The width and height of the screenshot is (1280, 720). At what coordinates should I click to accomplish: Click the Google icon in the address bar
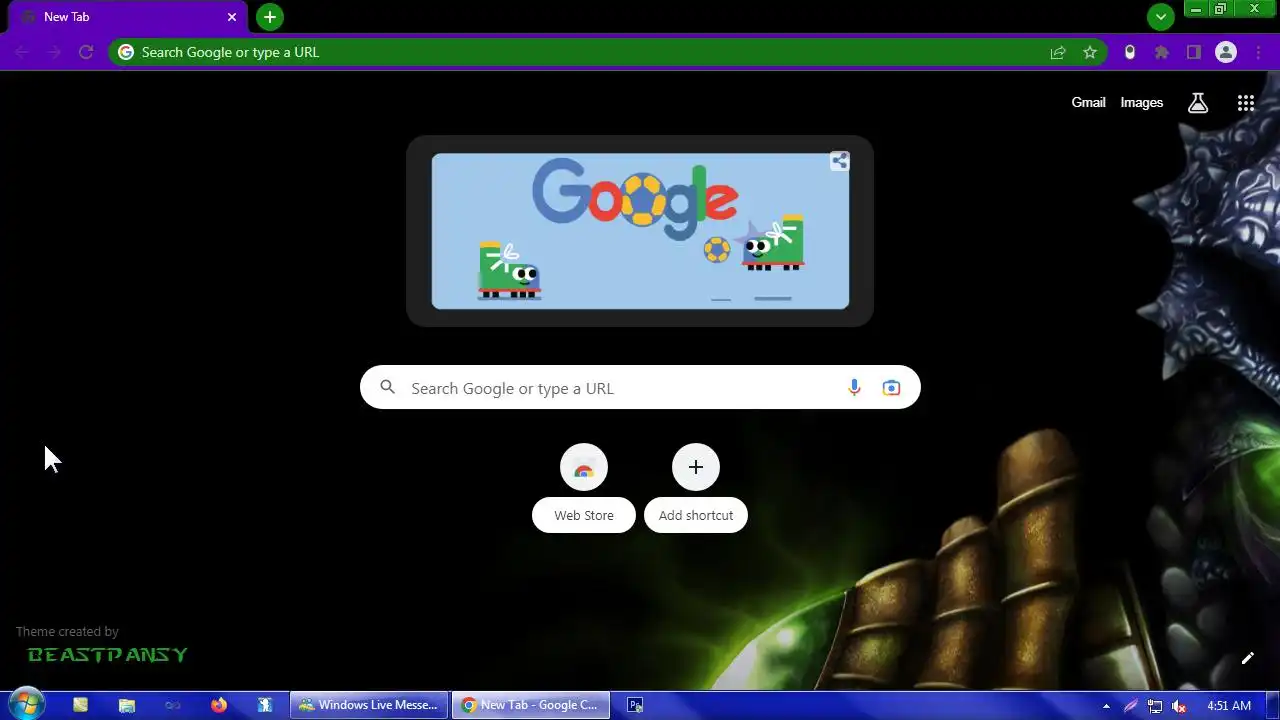(x=125, y=52)
